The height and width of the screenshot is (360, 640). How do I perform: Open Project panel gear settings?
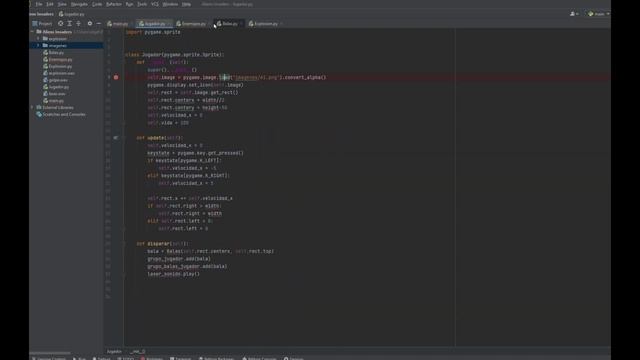pyautogui.click(x=90, y=24)
